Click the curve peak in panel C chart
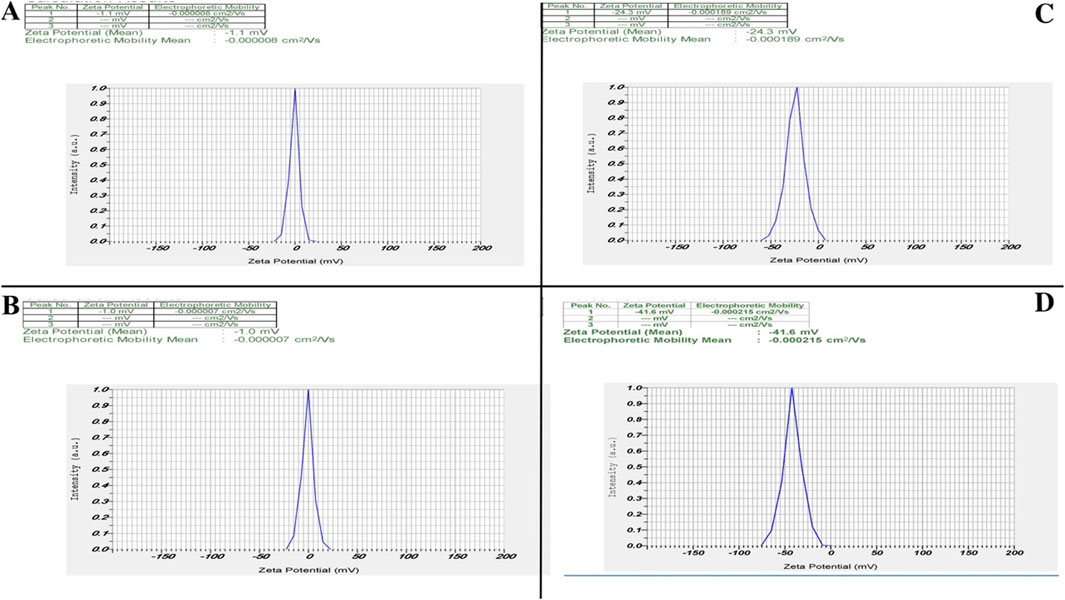The width and height of the screenshot is (1065, 600). click(796, 88)
